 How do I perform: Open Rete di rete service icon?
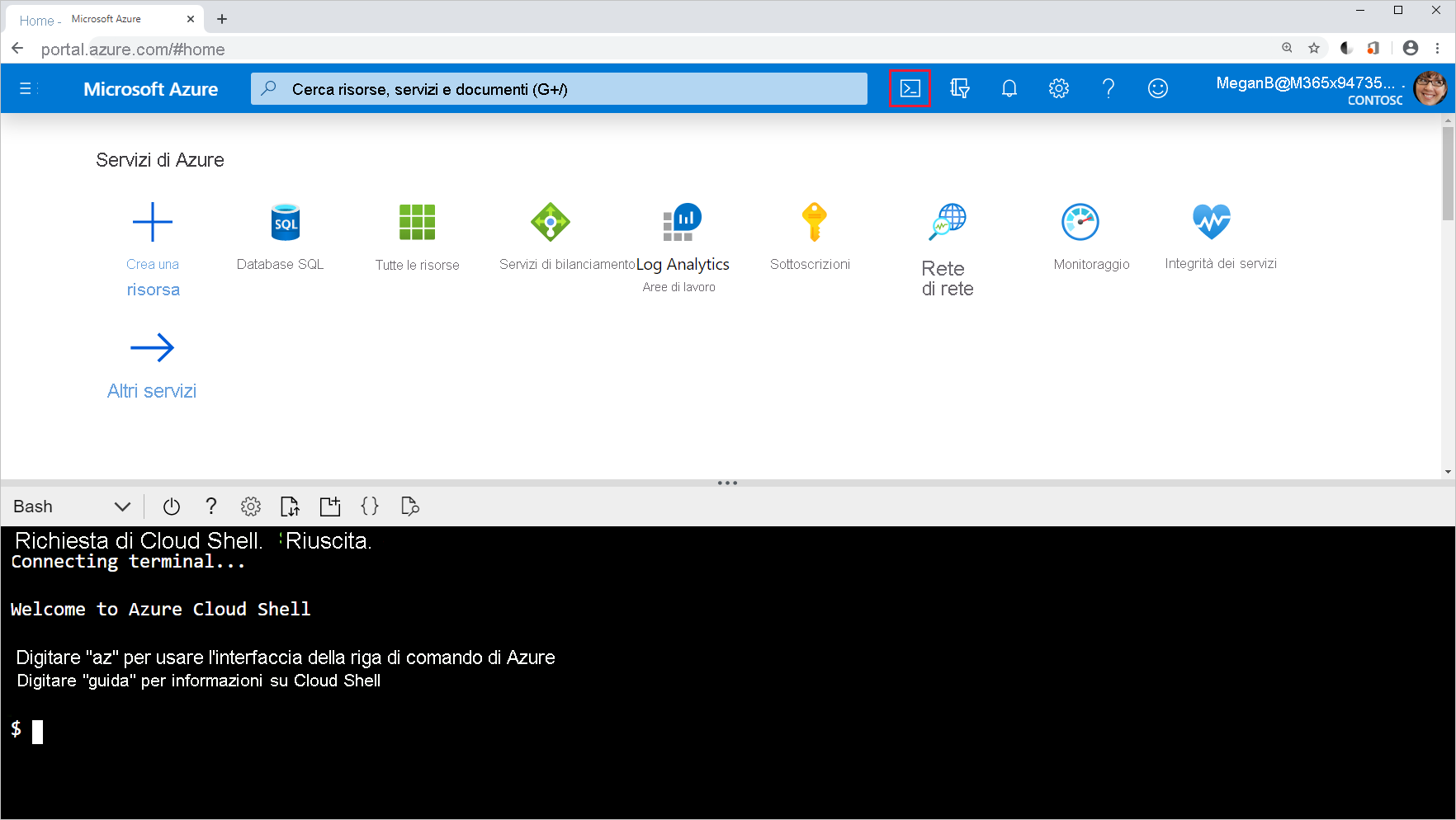coord(947,222)
